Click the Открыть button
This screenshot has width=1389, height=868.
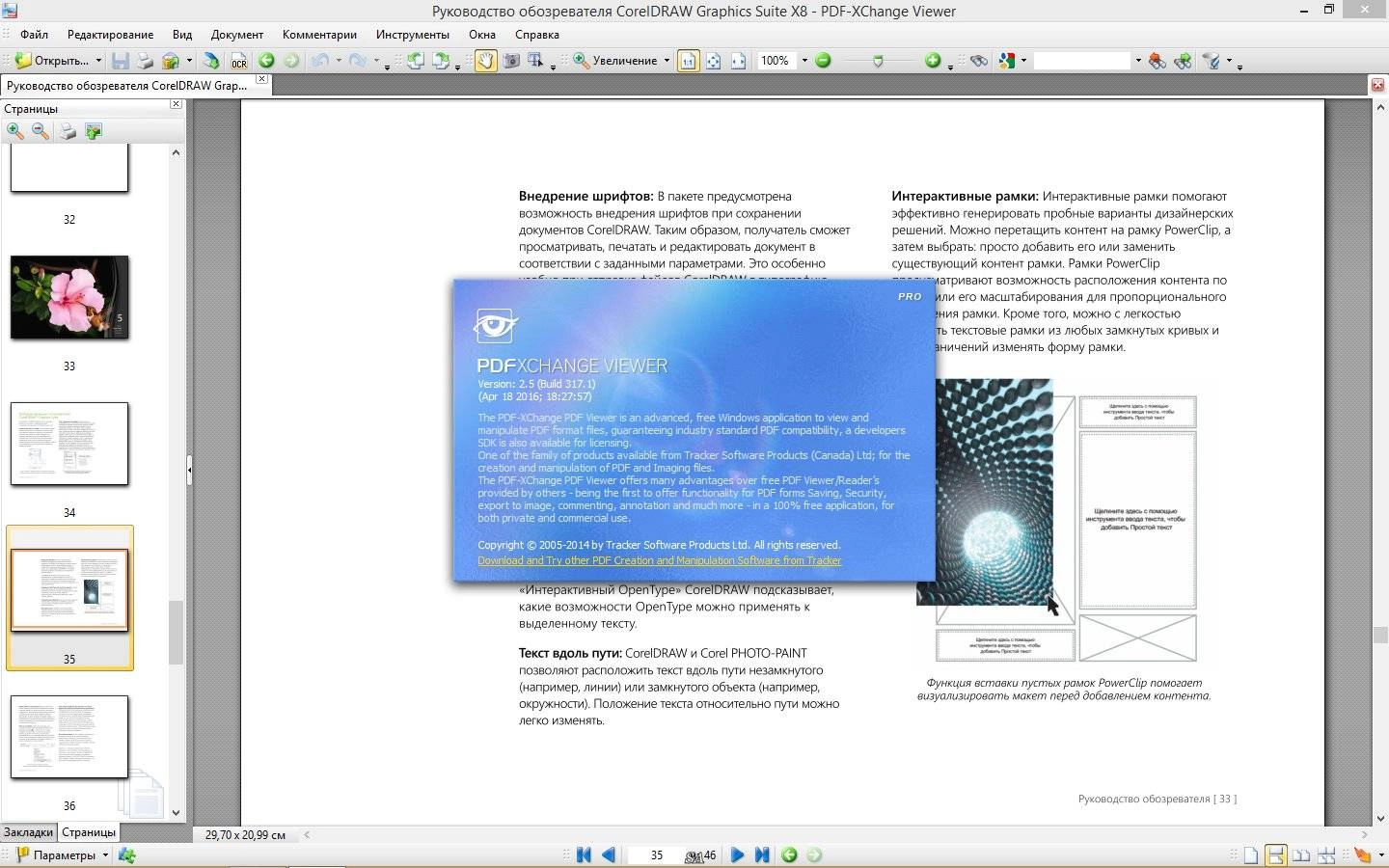(x=52, y=61)
